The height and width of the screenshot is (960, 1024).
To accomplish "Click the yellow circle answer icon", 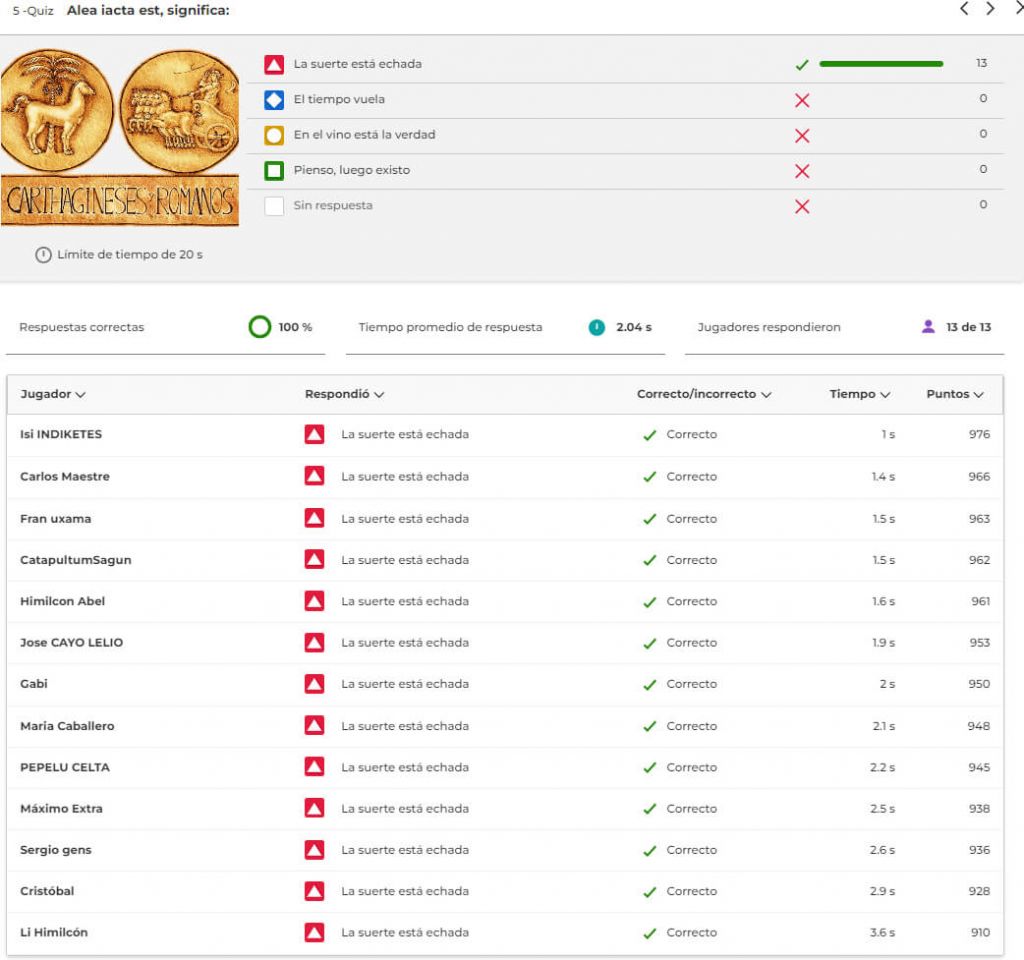I will 274,135.
